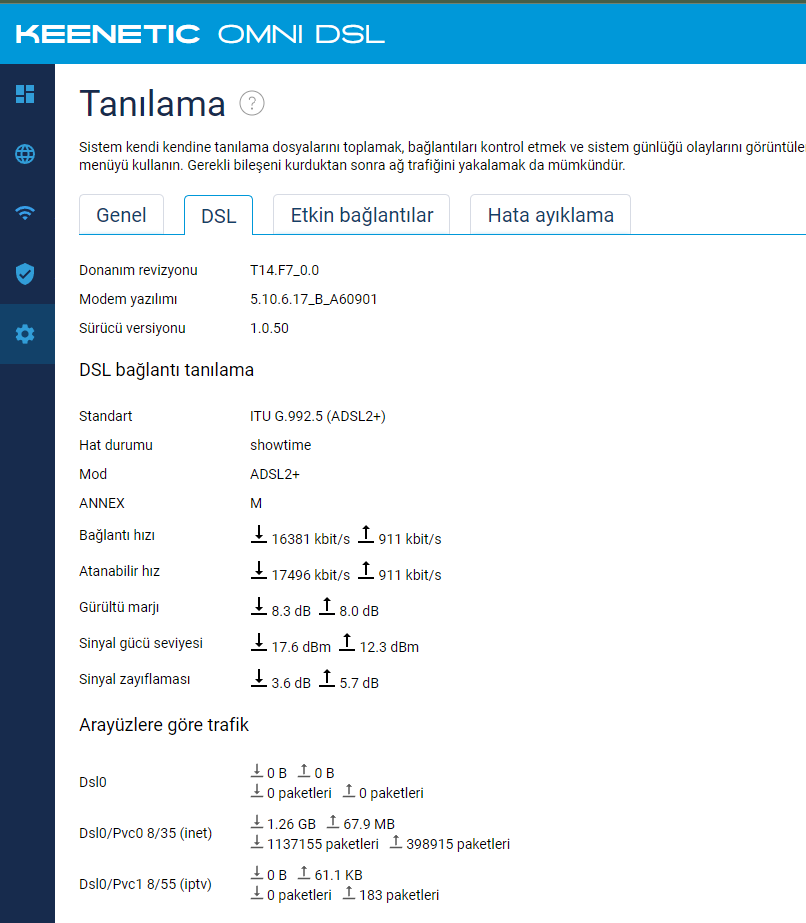Click the driver version value 1.0.50
This screenshot has height=923, width=806.
269,328
